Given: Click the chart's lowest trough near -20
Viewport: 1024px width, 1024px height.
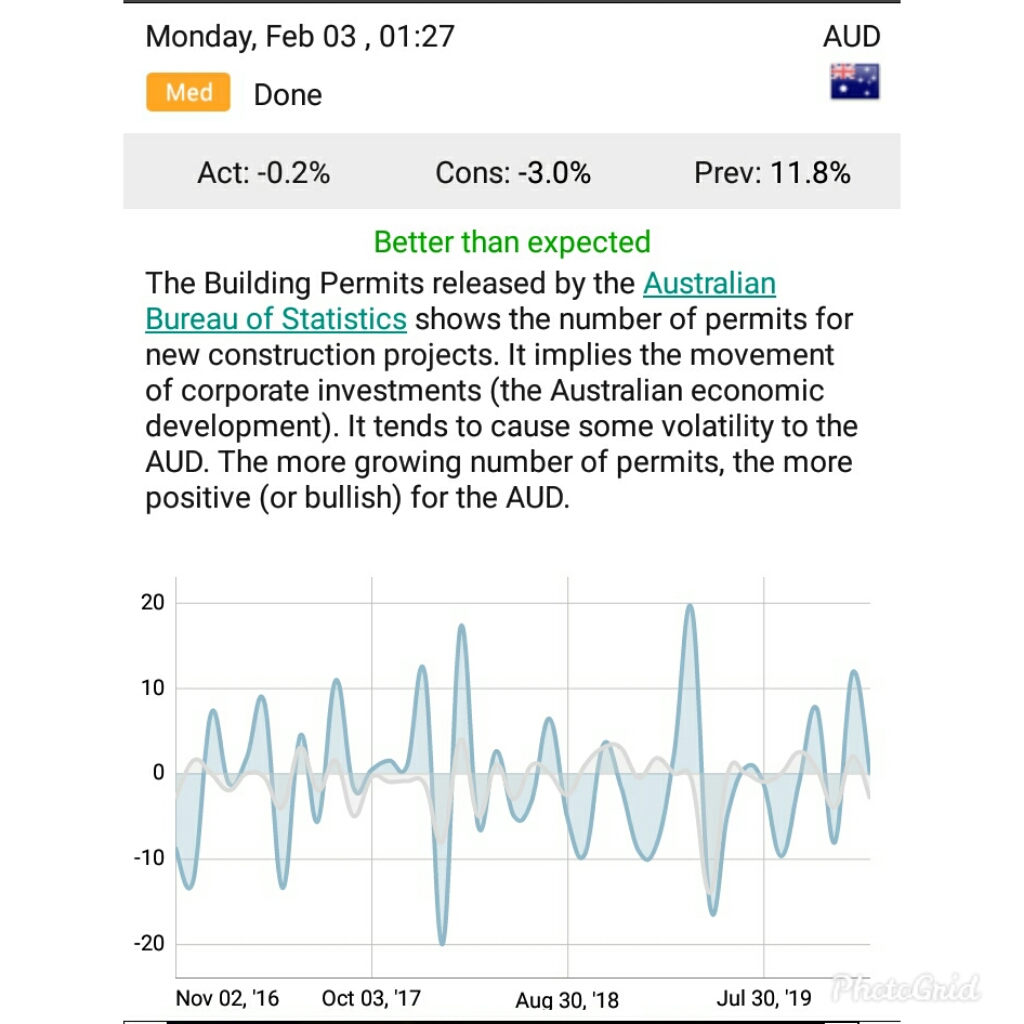Looking at the screenshot, I should (443, 940).
